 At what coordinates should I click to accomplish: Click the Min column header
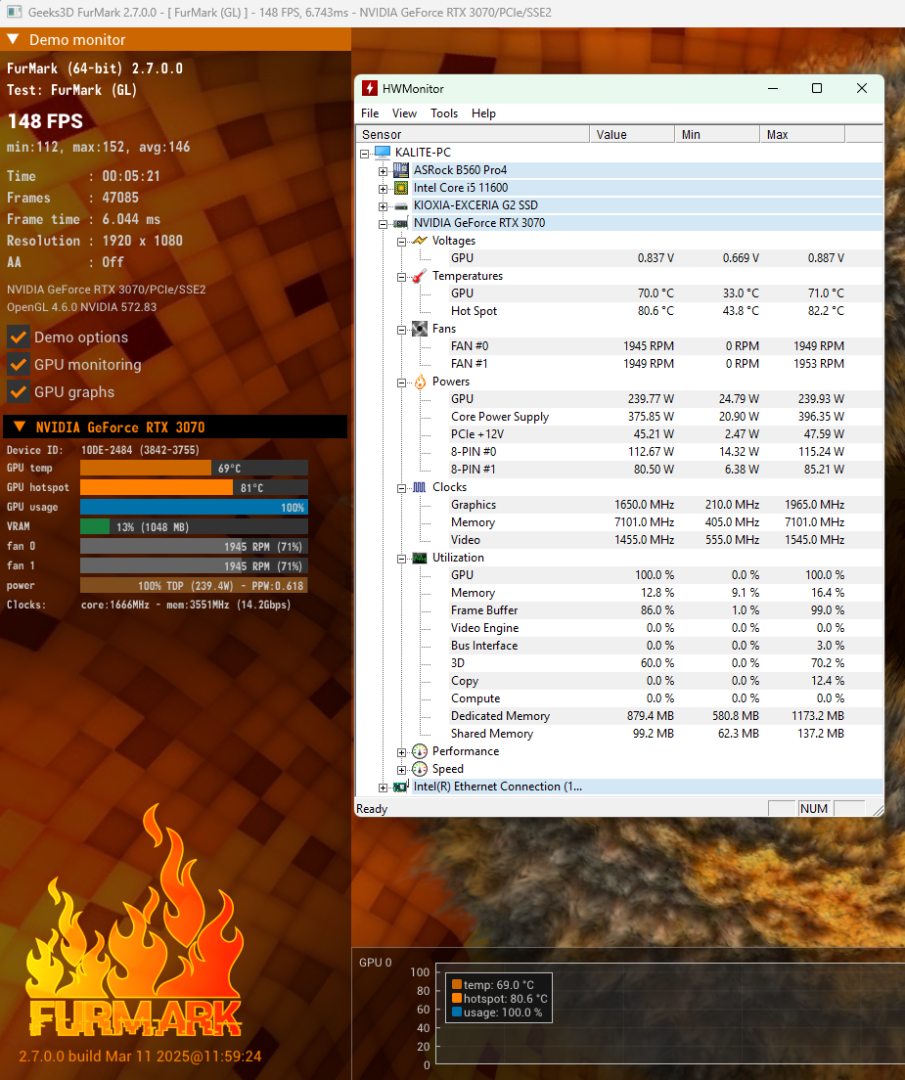pyautogui.click(x=717, y=134)
